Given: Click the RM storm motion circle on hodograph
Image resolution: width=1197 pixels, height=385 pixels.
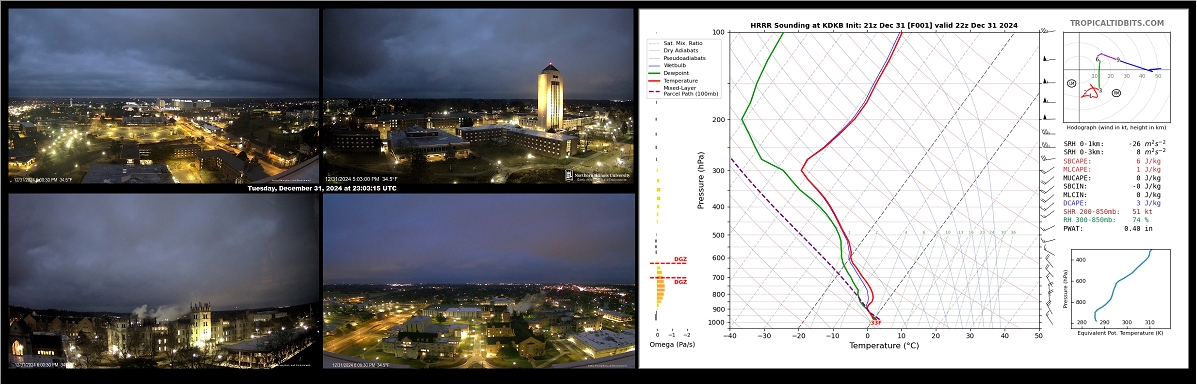Looking at the screenshot, I should click(1116, 92).
